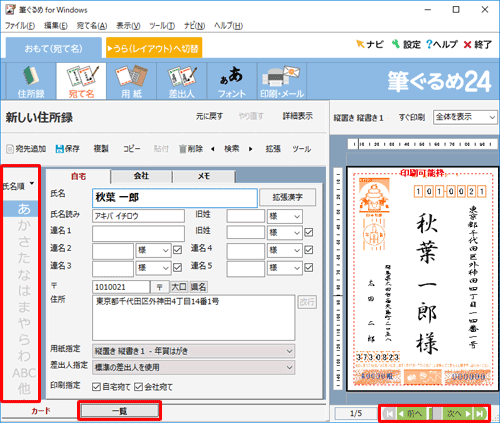The image size is (500, 423).
Task: Open 全体を表示 zoom dropdown
Action: click(x=465, y=117)
